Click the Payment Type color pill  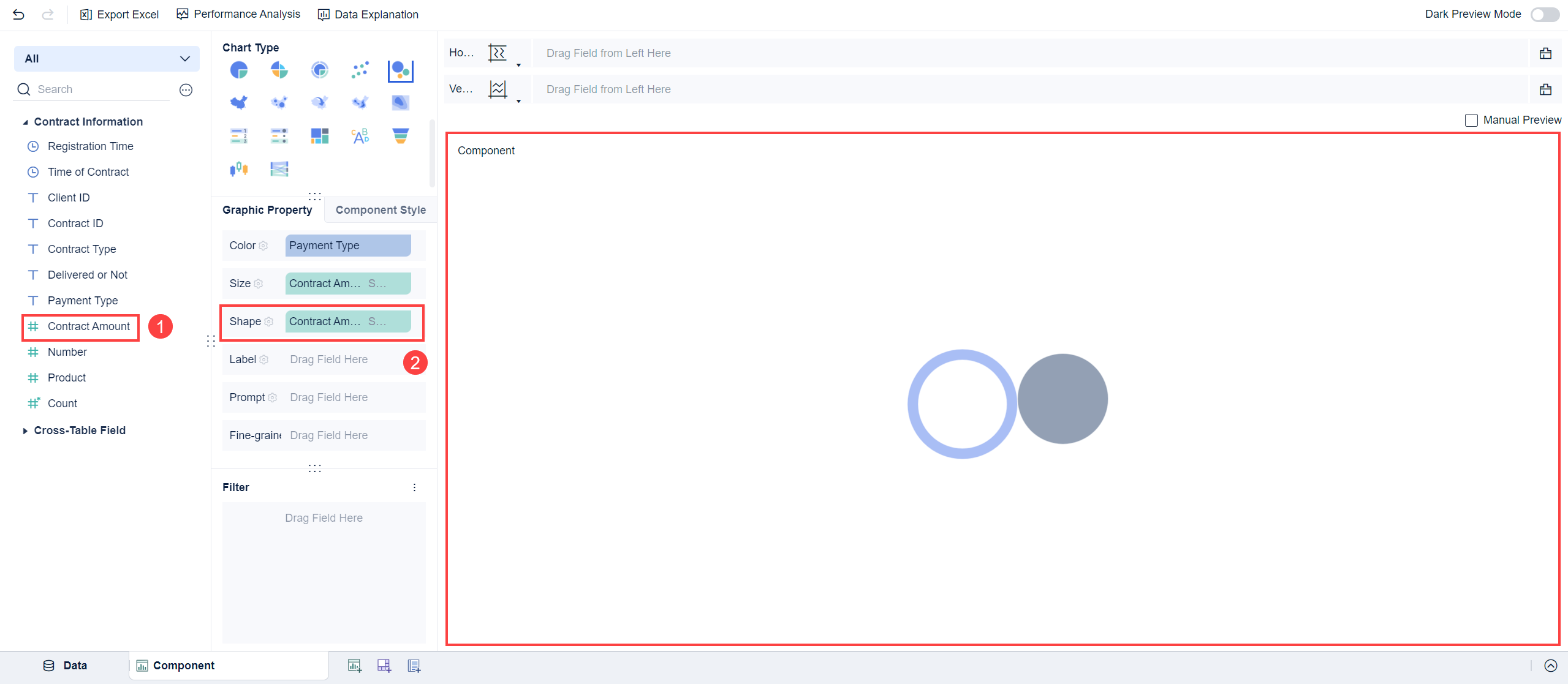[x=347, y=245]
